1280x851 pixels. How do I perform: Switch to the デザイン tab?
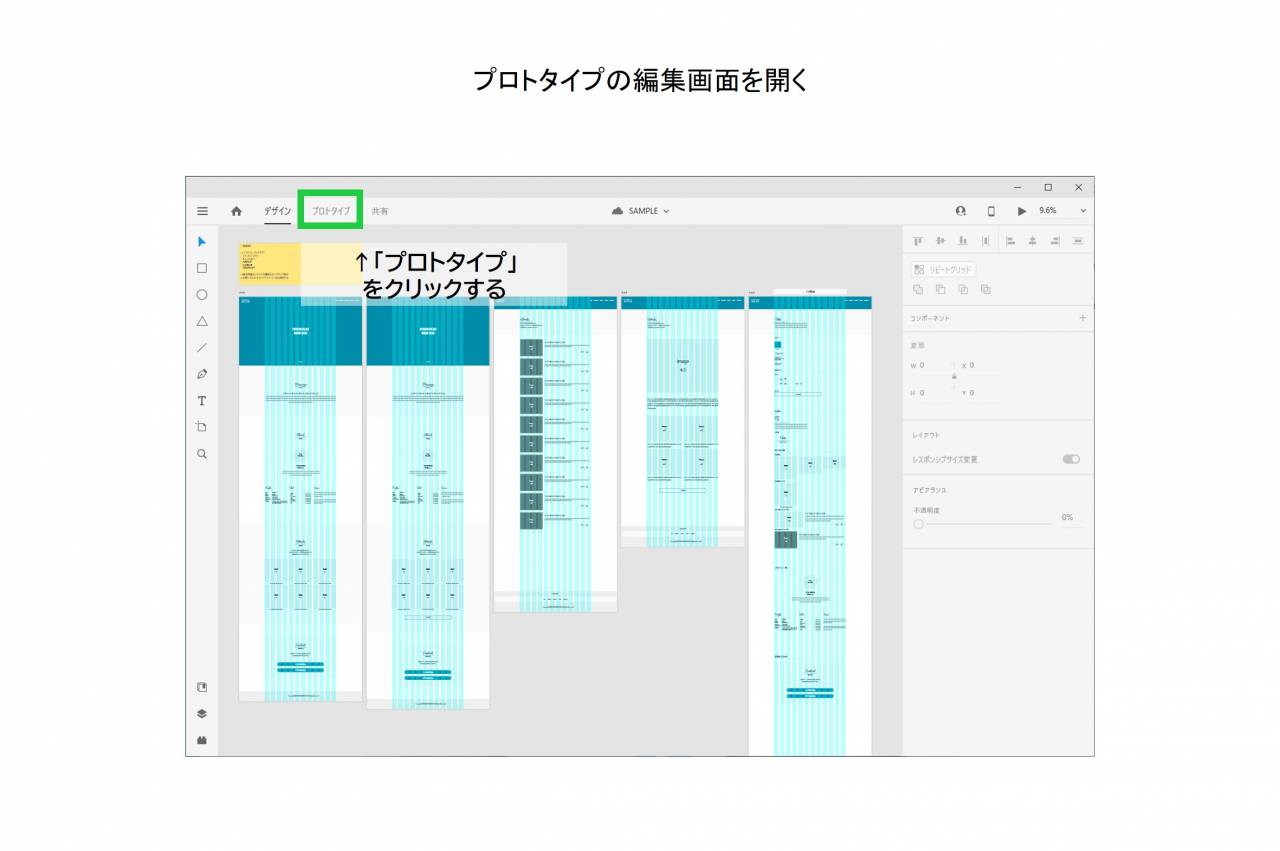pyautogui.click(x=278, y=211)
